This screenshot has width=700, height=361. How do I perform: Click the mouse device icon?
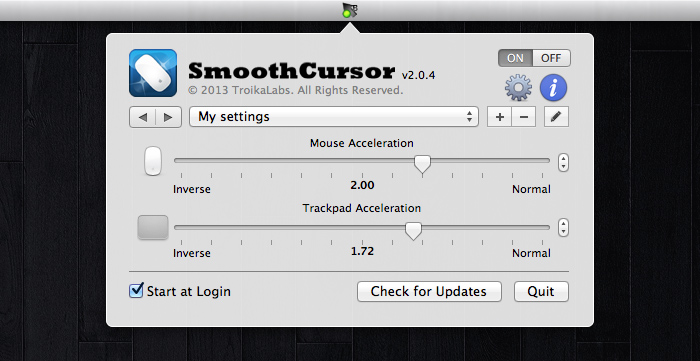click(x=153, y=161)
